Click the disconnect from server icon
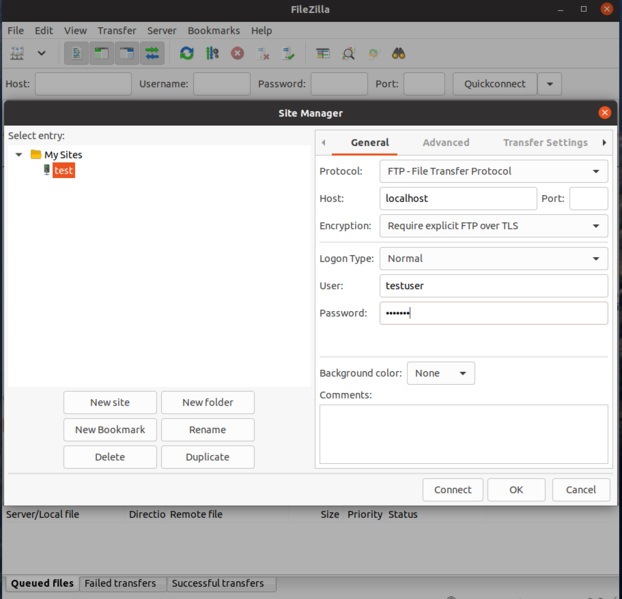The width and height of the screenshot is (622, 599). point(263,53)
